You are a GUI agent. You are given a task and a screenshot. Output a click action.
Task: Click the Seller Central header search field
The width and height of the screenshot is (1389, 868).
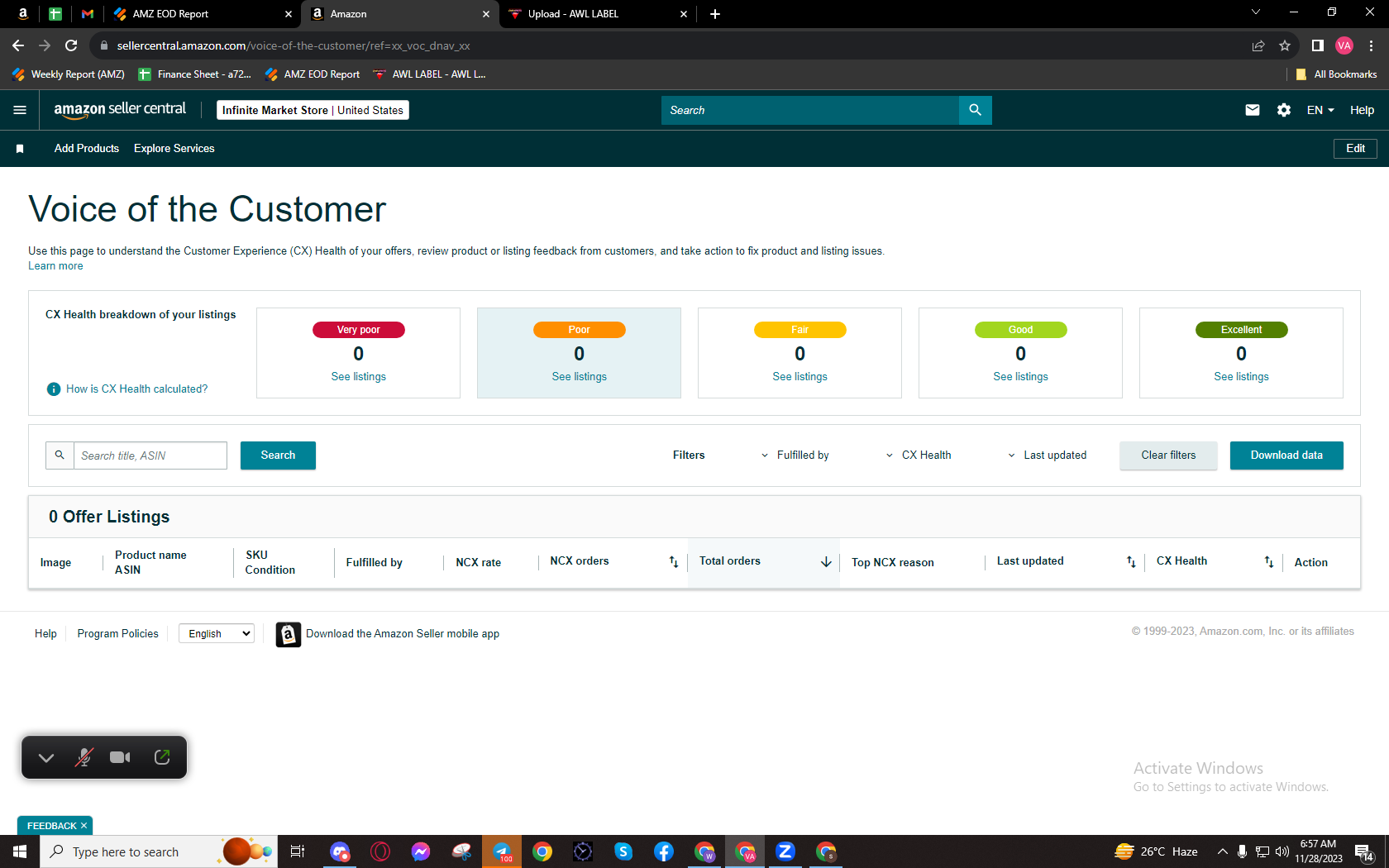[810, 110]
